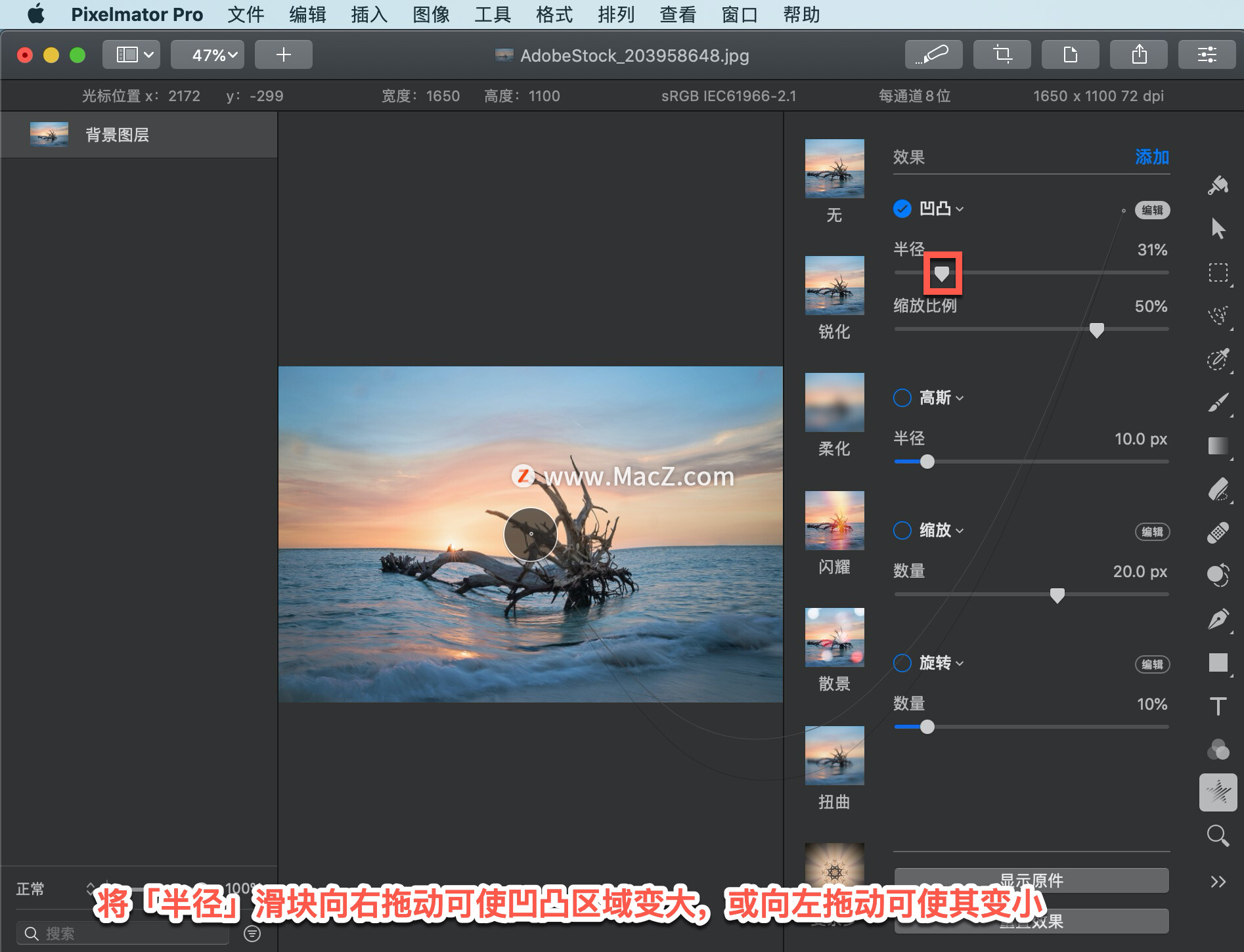The width and height of the screenshot is (1244, 952).
Task: Click the Share export icon
Action: pyautogui.click(x=1139, y=54)
